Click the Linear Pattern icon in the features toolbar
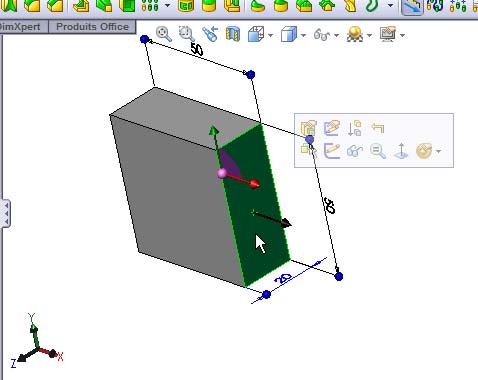The height and width of the screenshot is (380, 478). click(150, 5)
